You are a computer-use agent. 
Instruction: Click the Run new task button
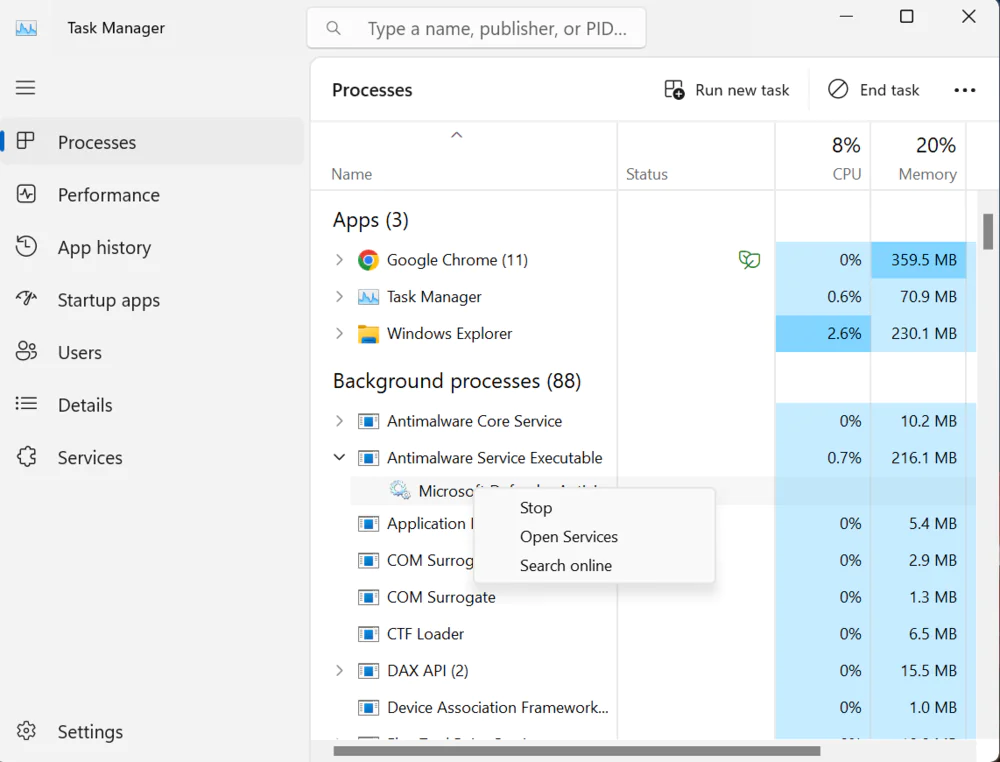[x=727, y=90]
